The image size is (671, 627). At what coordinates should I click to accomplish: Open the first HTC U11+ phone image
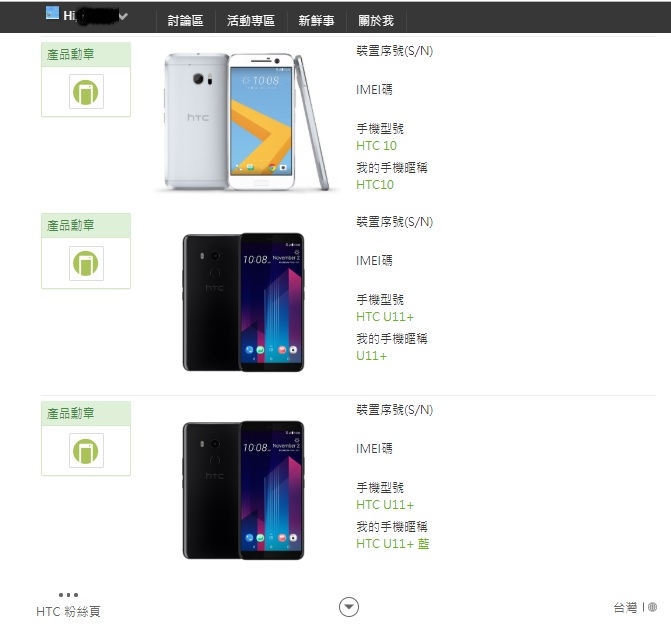(x=243, y=302)
